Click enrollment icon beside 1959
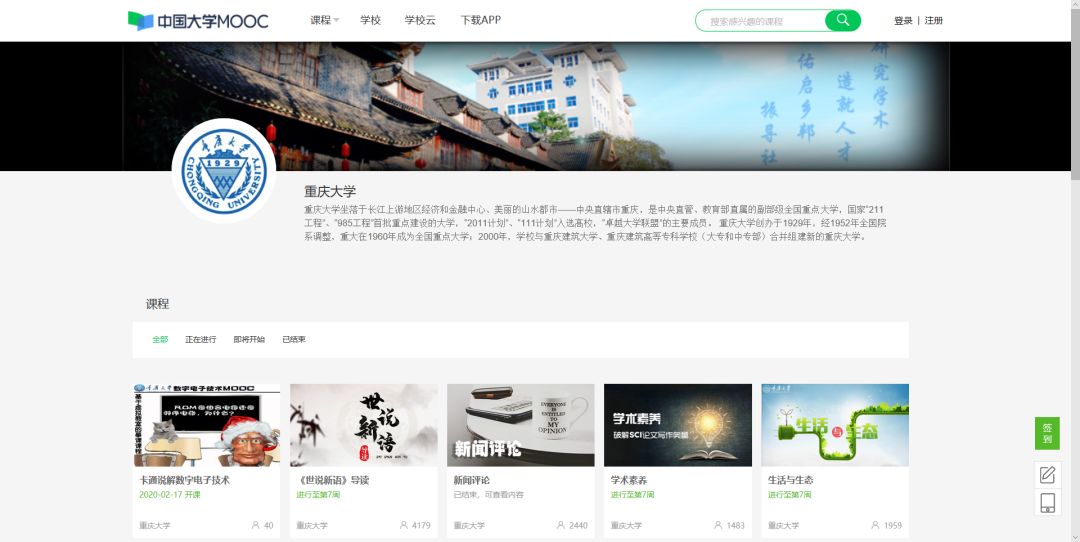The image size is (1080, 542). click(x=875, y=525)
